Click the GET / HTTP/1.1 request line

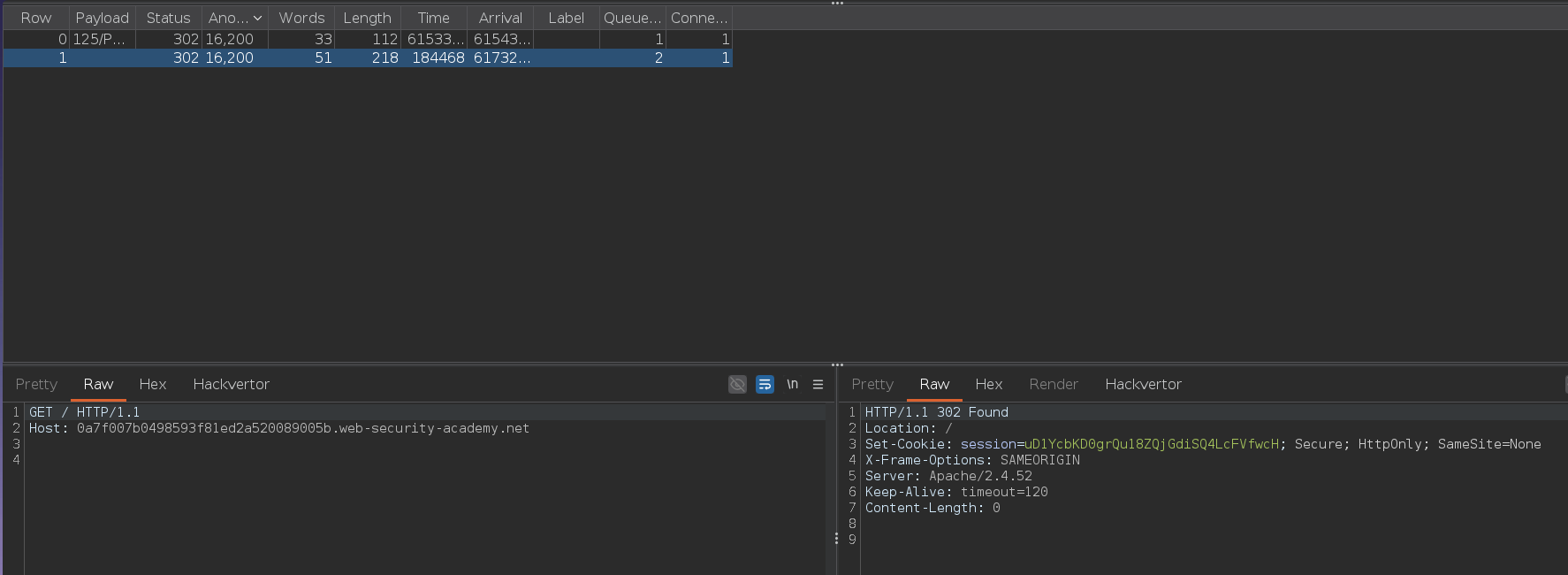click(84, 412)
